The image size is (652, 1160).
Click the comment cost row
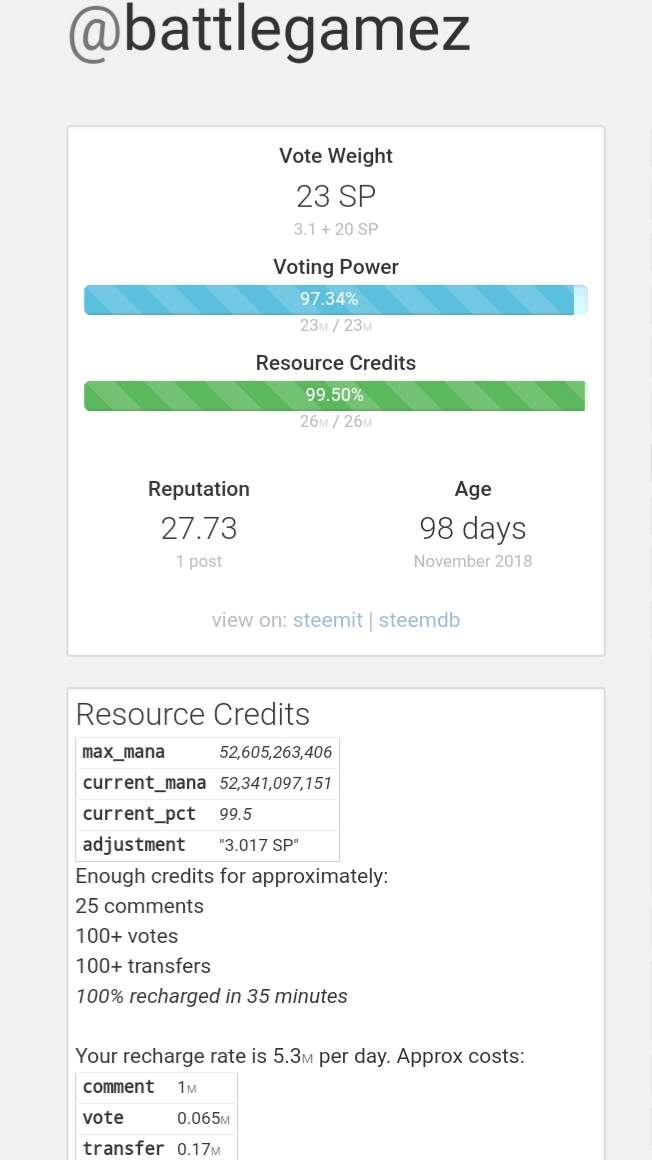(x=156, y=1087)
